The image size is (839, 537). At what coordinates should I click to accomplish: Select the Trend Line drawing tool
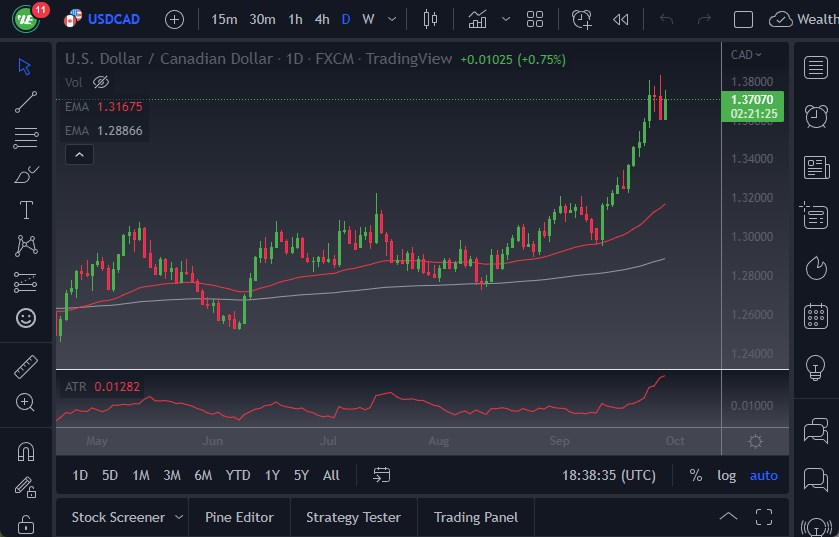[26, 101]
